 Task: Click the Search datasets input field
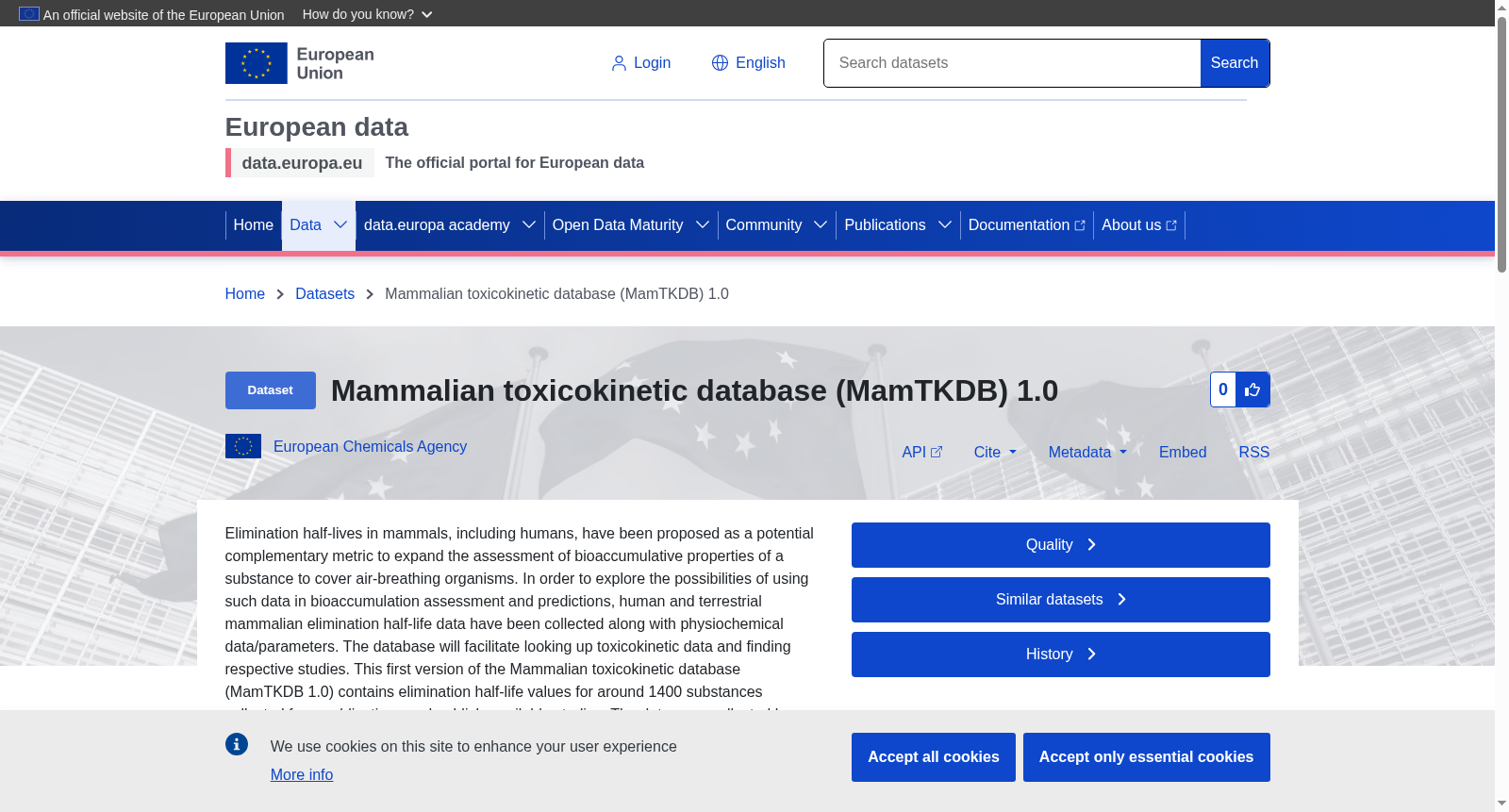coord(1012,63)
